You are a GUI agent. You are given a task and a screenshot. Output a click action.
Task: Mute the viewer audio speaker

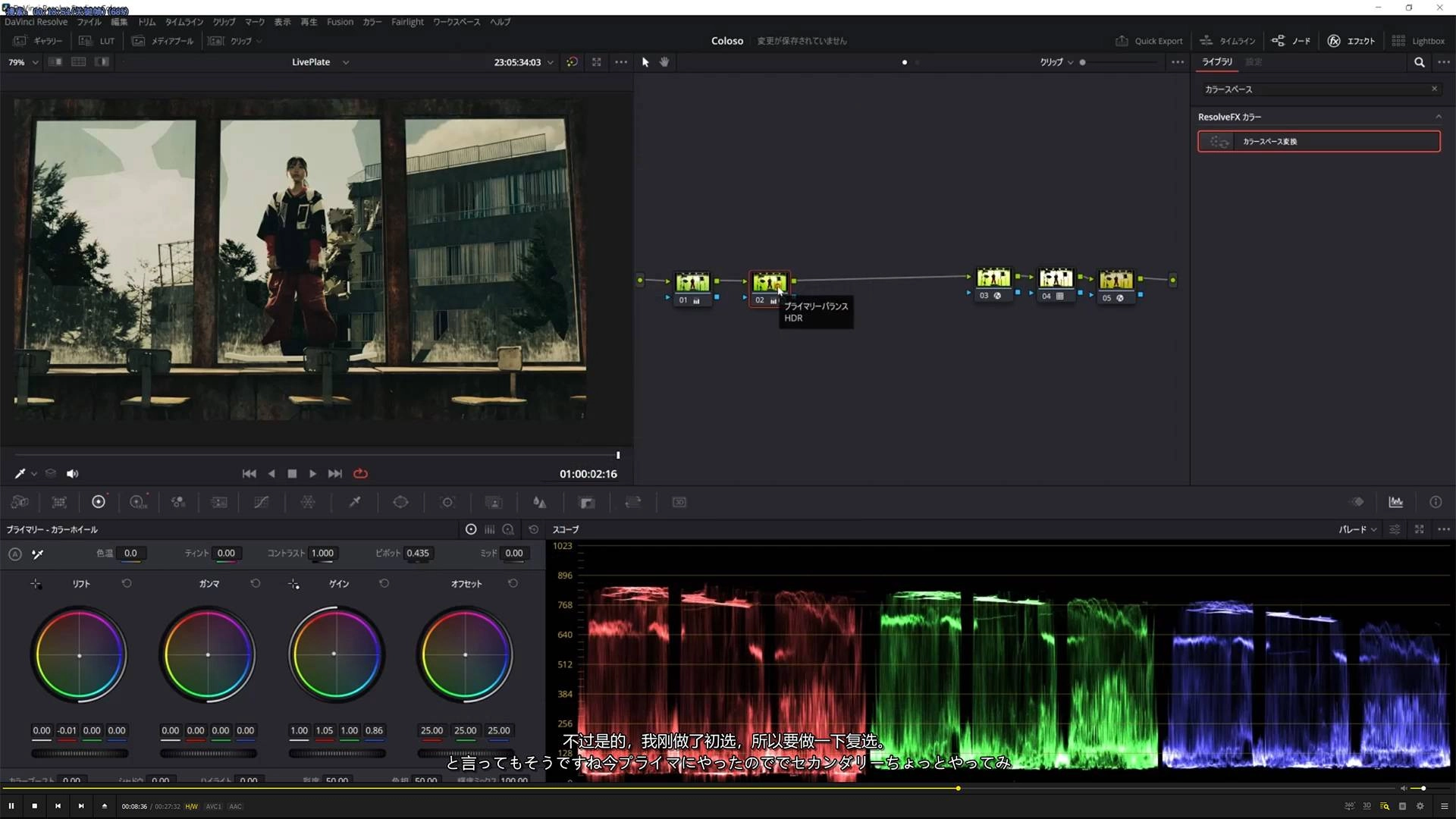click(x=72, y=473)
